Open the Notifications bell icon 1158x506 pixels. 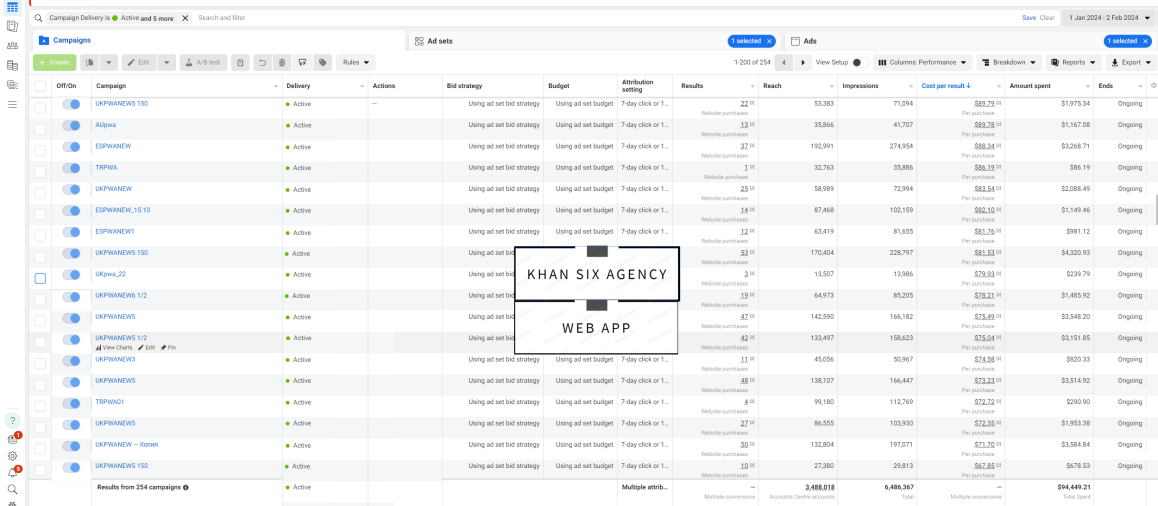coord(12,473)
